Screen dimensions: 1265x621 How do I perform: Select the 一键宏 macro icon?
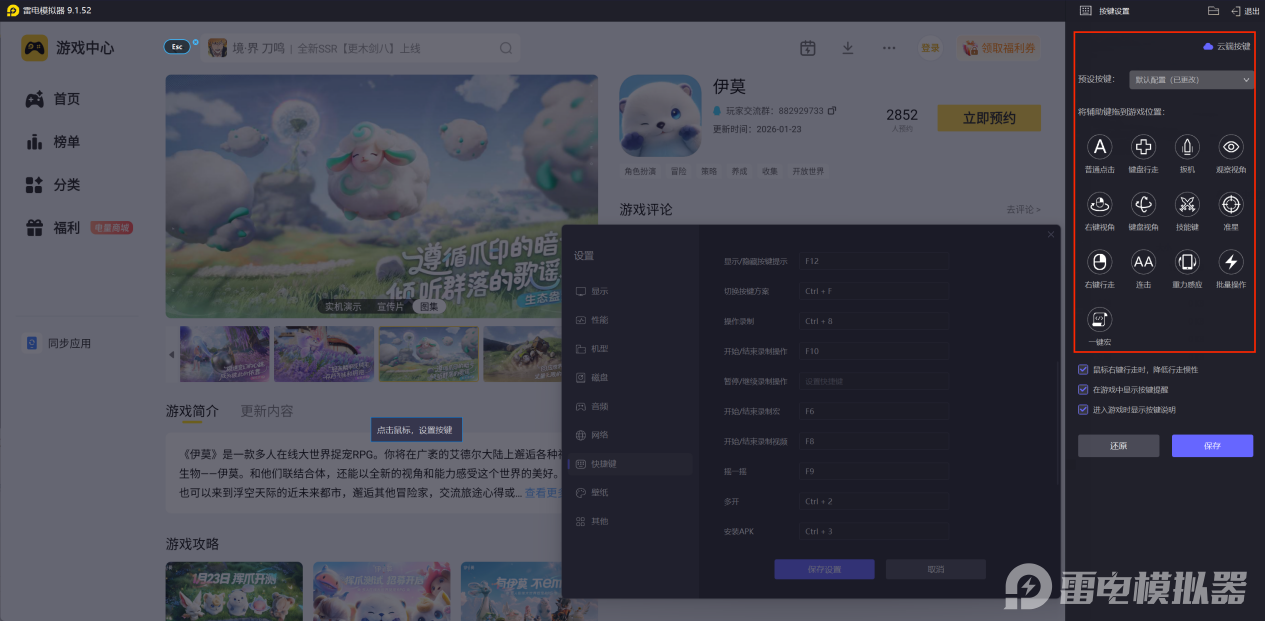[x=1100, y=319]
